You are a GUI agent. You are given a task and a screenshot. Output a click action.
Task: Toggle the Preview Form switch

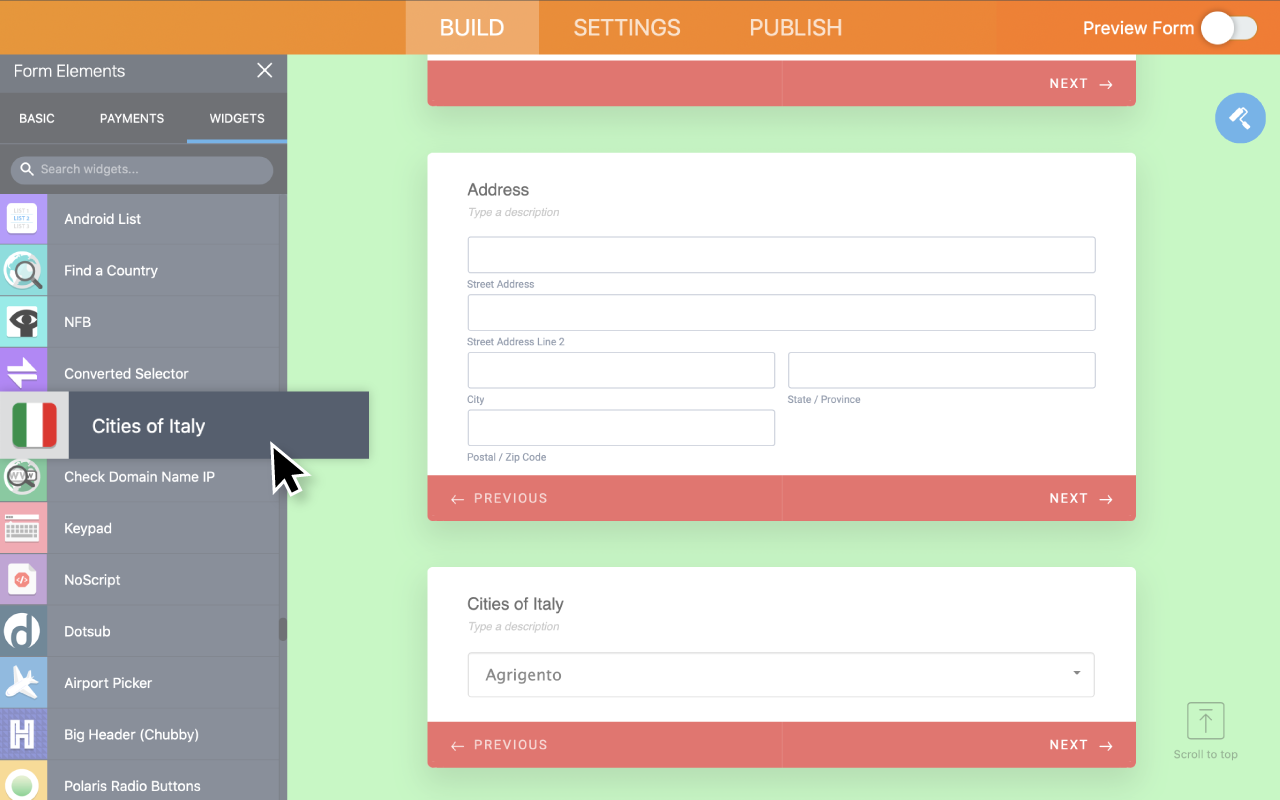click(1228, 28)
